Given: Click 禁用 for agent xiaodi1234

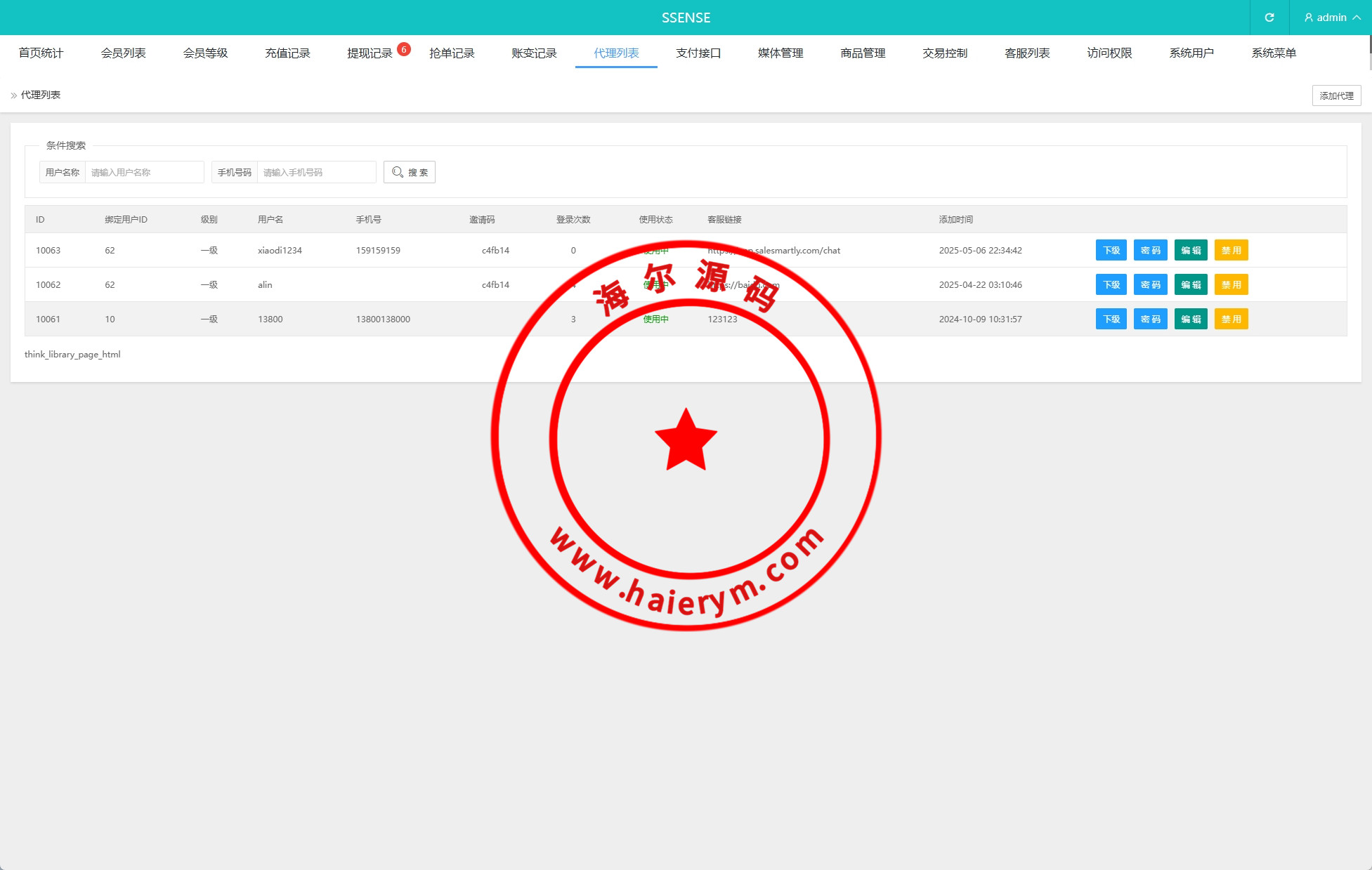Looking at the screenshot, I should [1231, 250].
